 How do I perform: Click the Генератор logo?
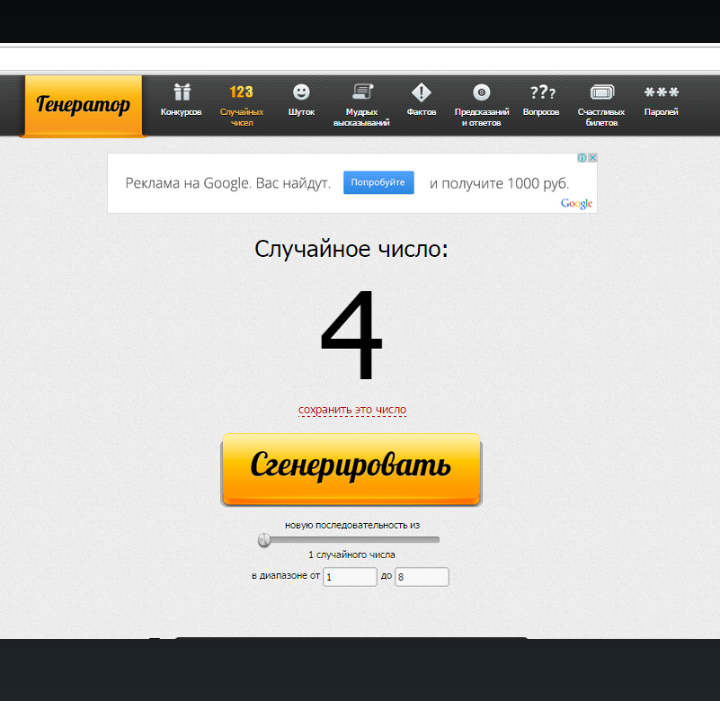point(83,105)
